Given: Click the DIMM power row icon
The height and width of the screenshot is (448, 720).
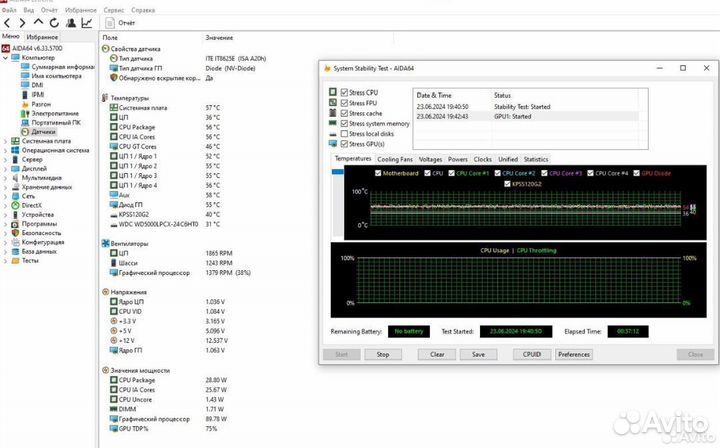Looking at the screenshot, I should click(114, 409).
